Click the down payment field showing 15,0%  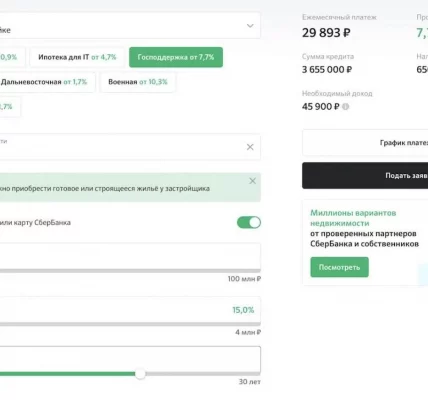point(130,310)
